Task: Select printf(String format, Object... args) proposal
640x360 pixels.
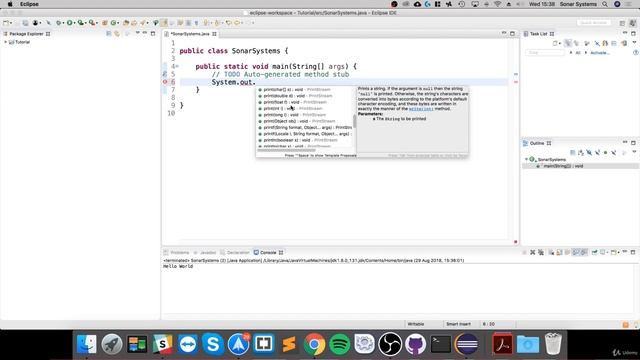Action: pyautogui.click(x=305, y=127)
